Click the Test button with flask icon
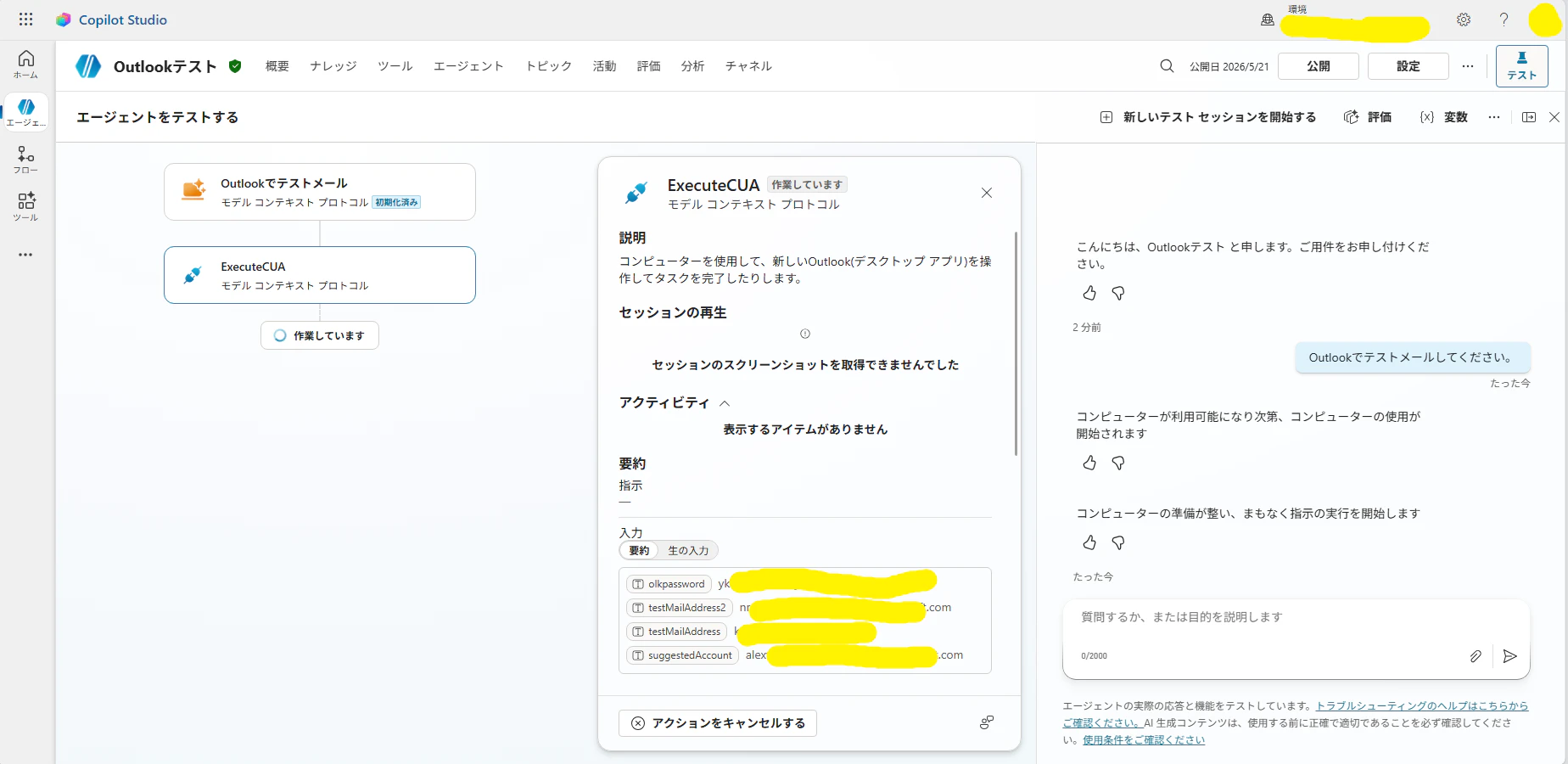 1521,66
